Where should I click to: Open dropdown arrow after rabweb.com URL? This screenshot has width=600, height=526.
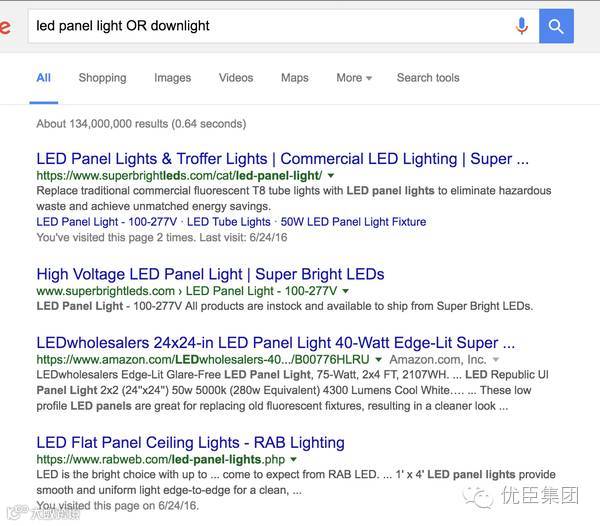coord(293,459)
